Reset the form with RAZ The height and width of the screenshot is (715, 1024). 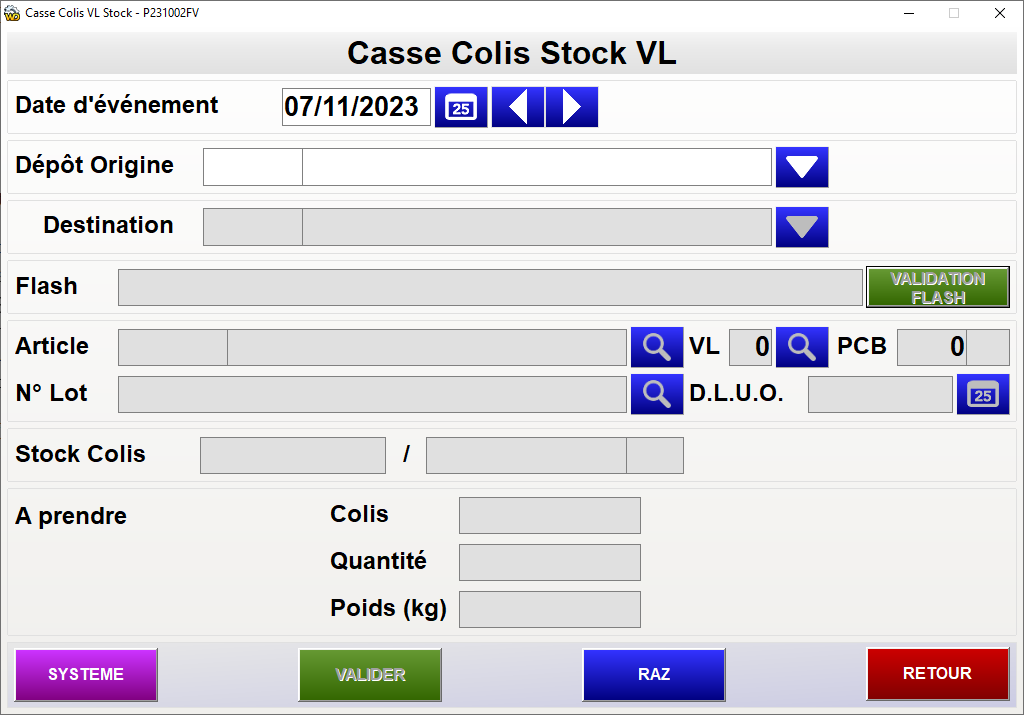654,675
